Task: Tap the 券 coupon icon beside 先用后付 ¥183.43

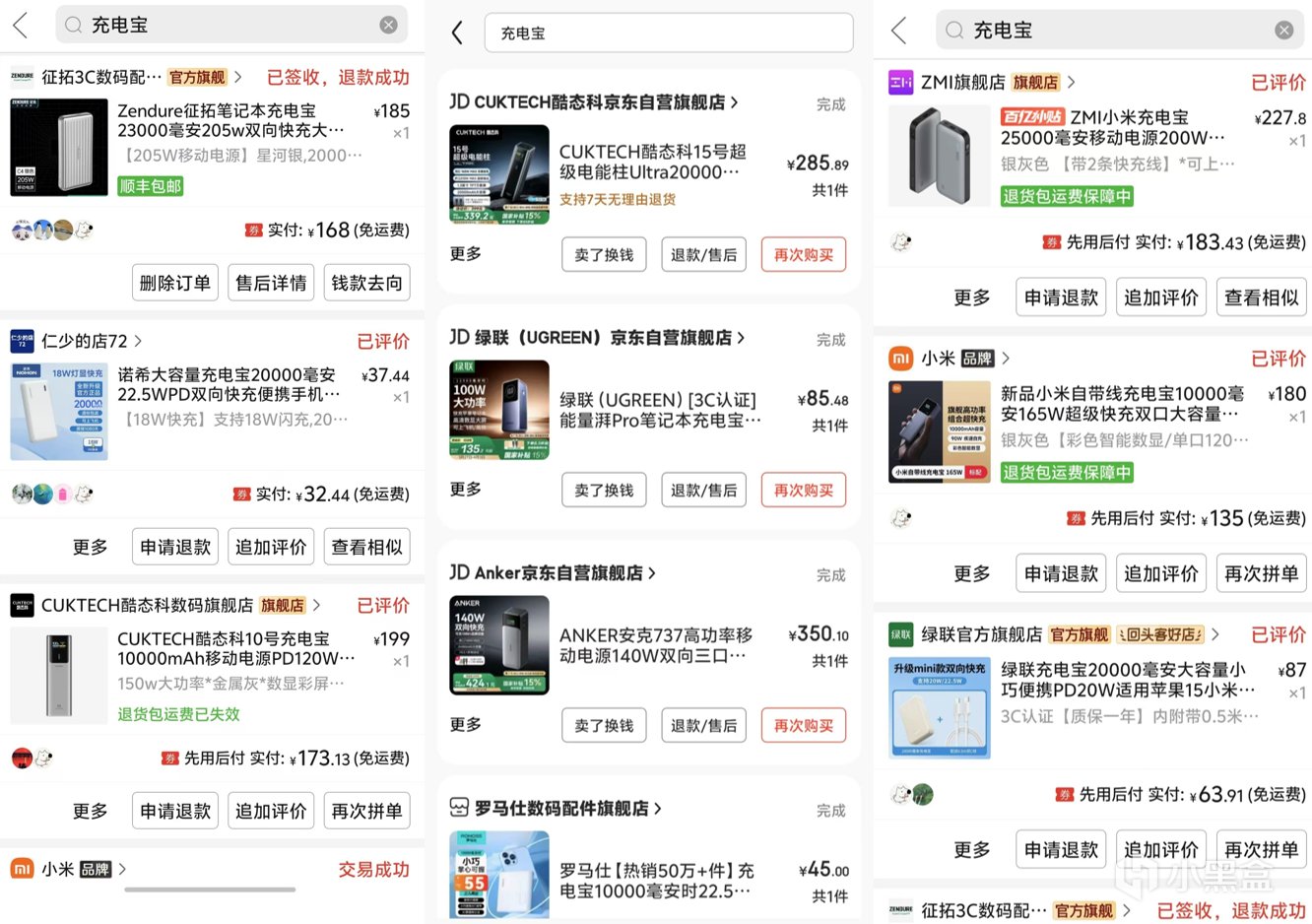Action: click(1052, 242)
